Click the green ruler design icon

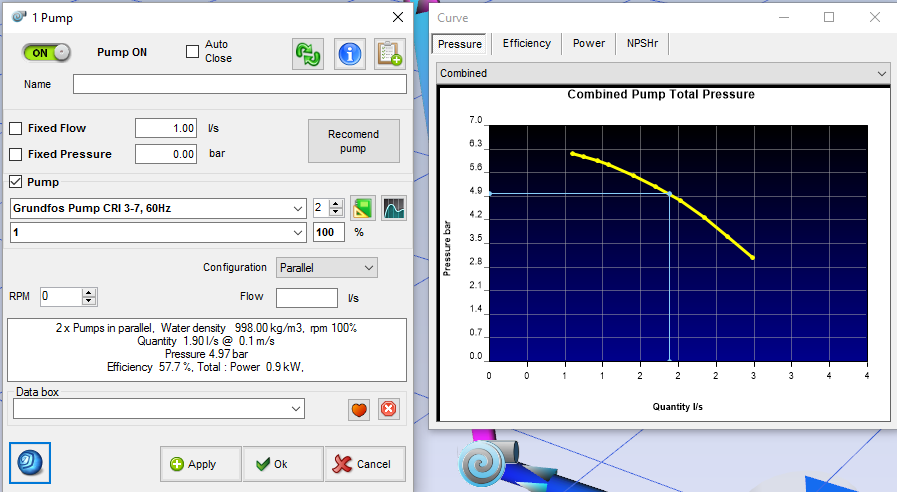[362, 208]
